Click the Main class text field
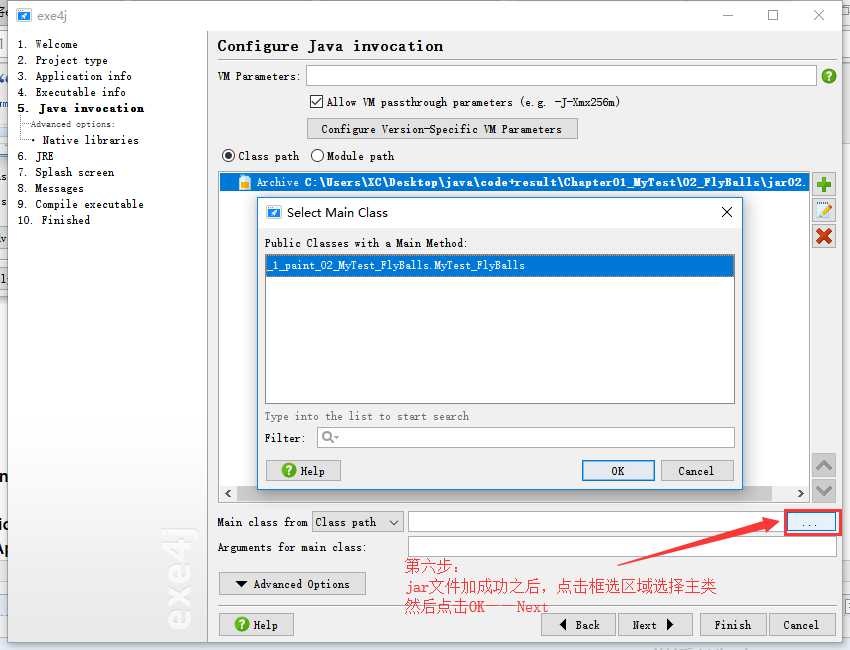 point(596,523)
